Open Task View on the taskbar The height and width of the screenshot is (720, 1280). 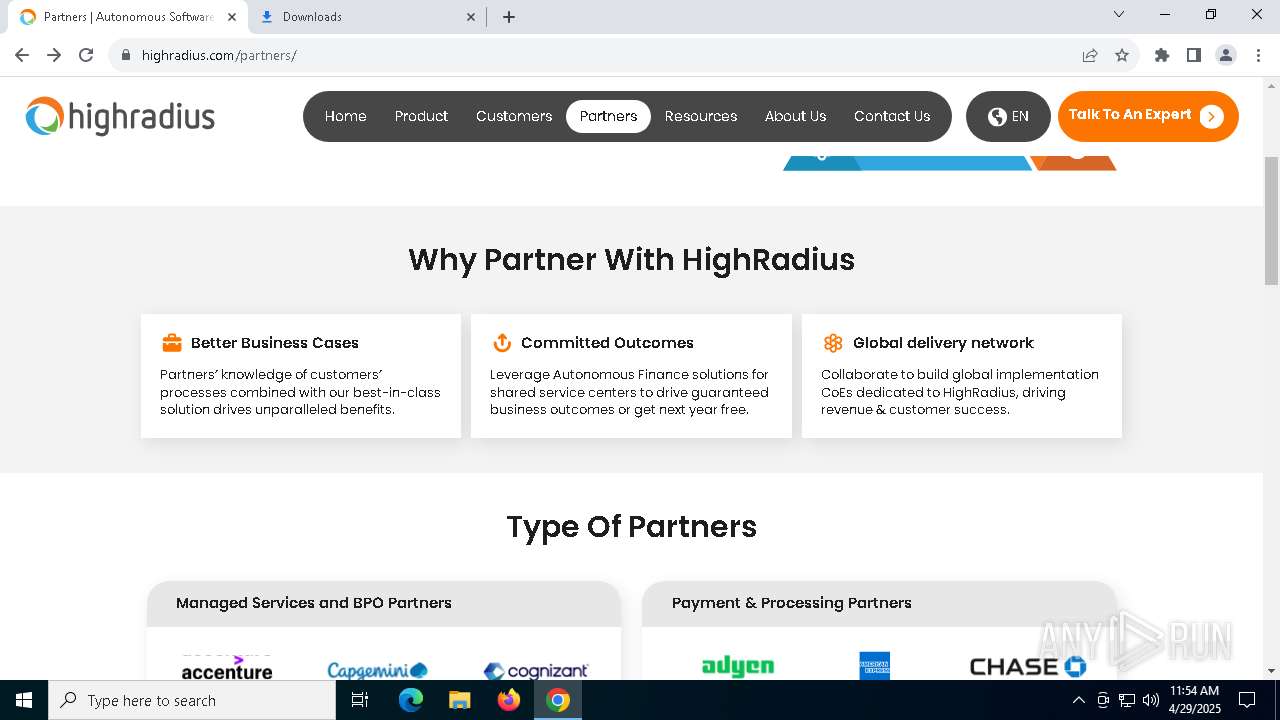pyautogui.click(x=361, y=700)
